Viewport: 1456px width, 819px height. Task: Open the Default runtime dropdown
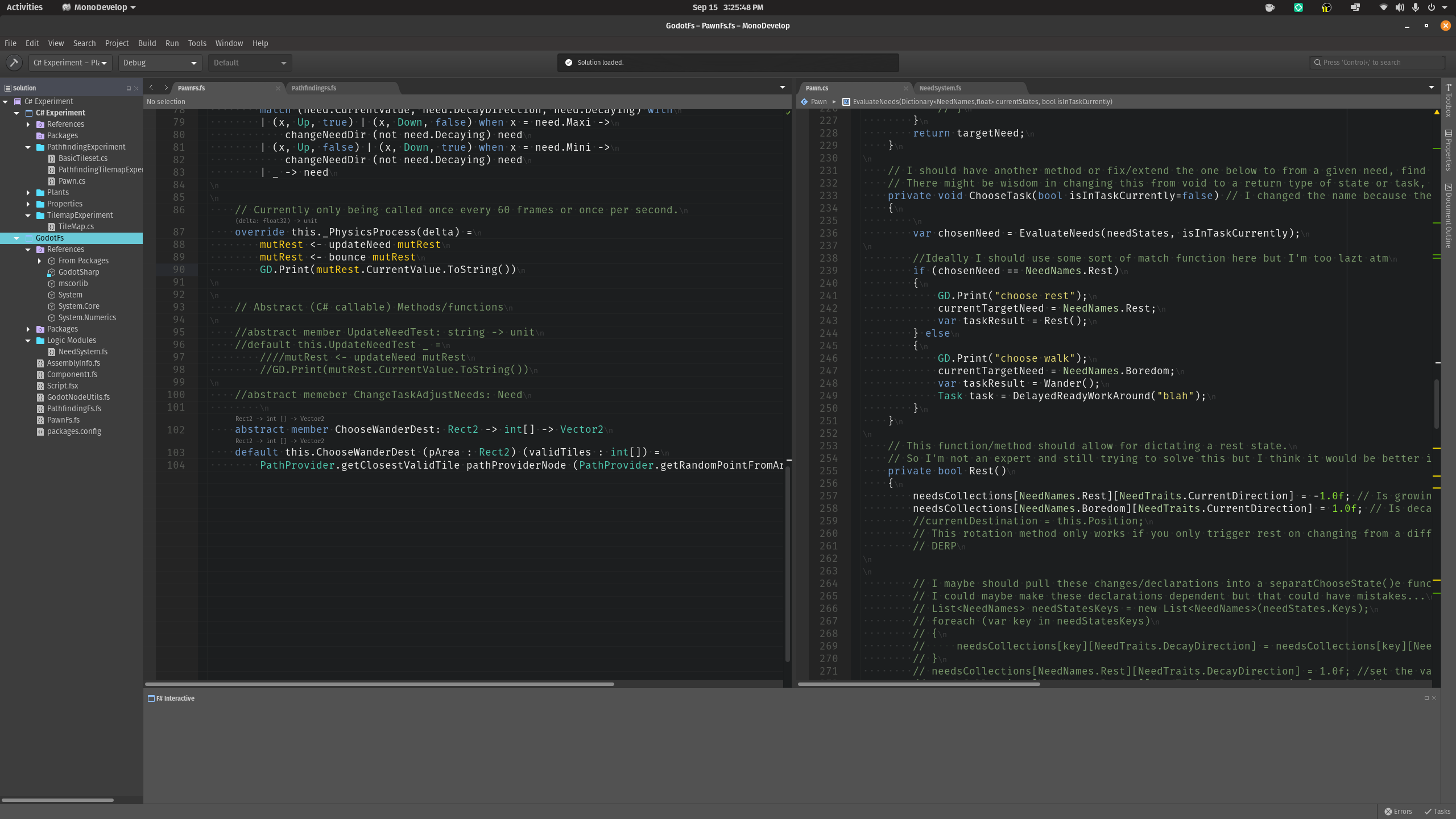[250, 63]
